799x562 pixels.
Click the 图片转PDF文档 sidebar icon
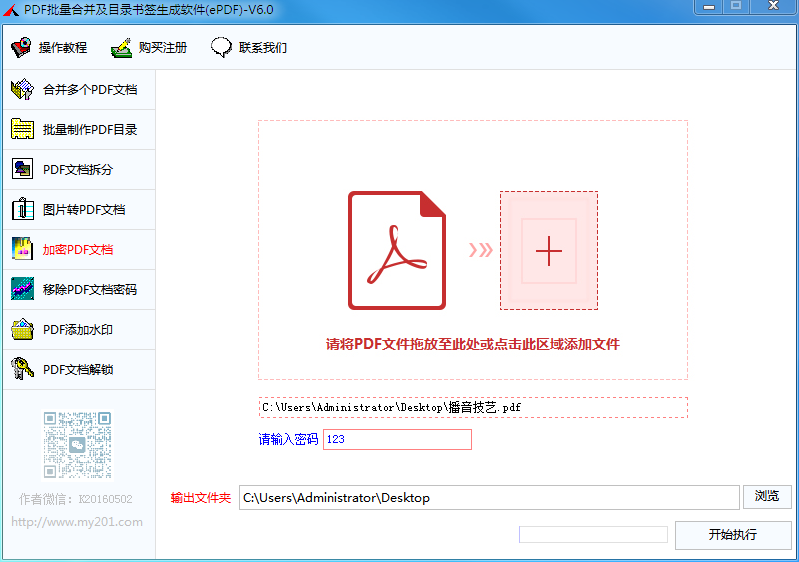[x=22, y=209]
